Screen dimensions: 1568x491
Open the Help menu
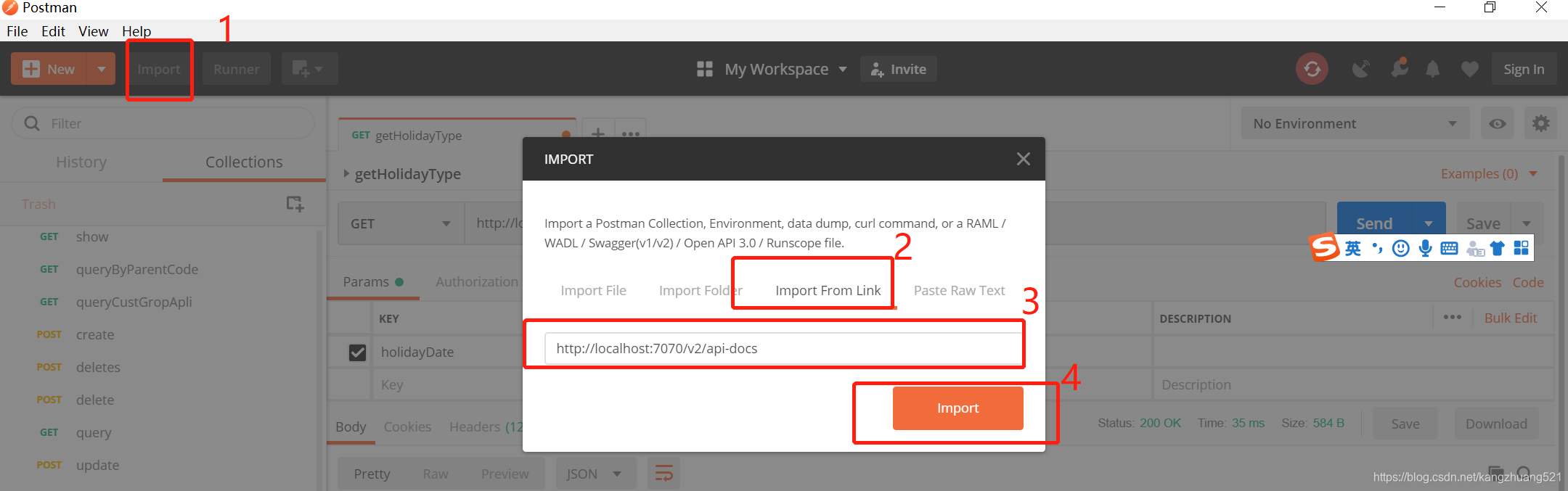(x=136, y=31)
